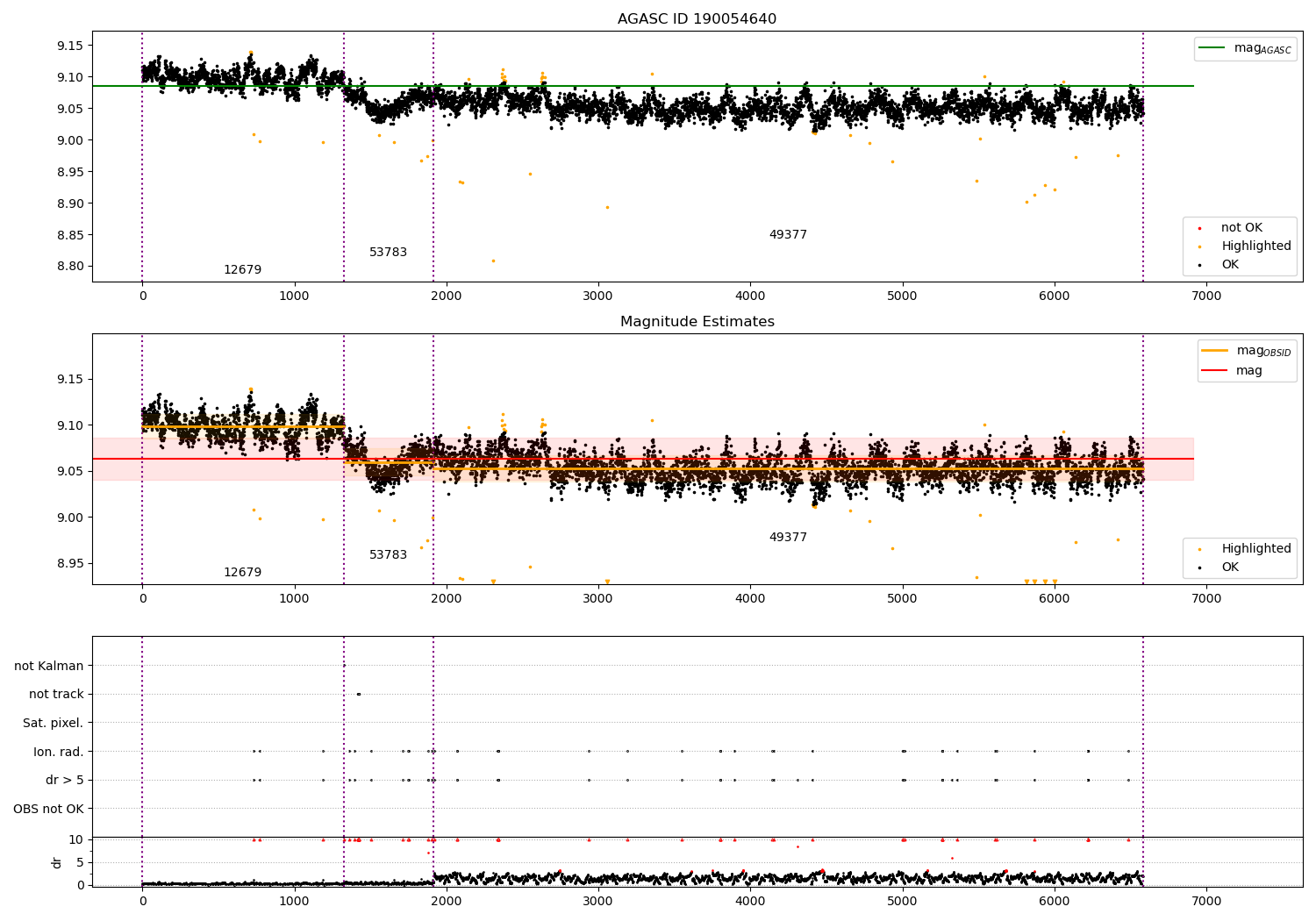Click obsid label 12679 in Magnitude Estimates plot
The height and width of the screenshot is (921, 1316).
click(x=242, y=573)
